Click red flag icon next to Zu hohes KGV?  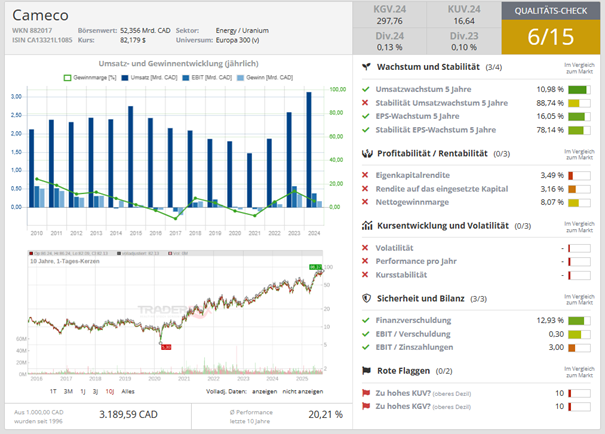pyautogui.click(x=366, y=406)
